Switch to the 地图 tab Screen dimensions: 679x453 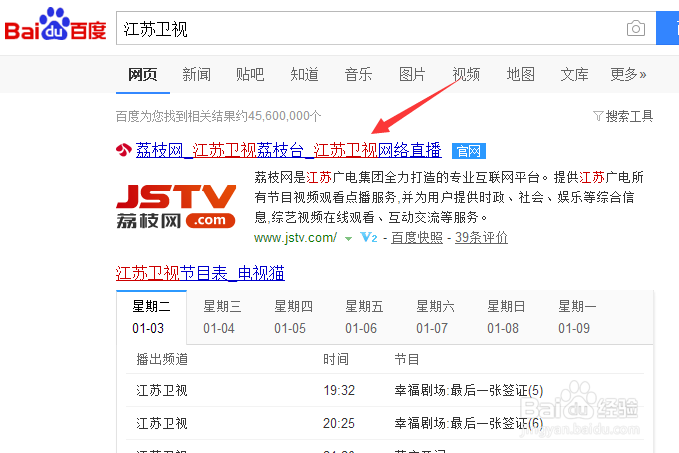pyautogui.click(x=521, y=74)
